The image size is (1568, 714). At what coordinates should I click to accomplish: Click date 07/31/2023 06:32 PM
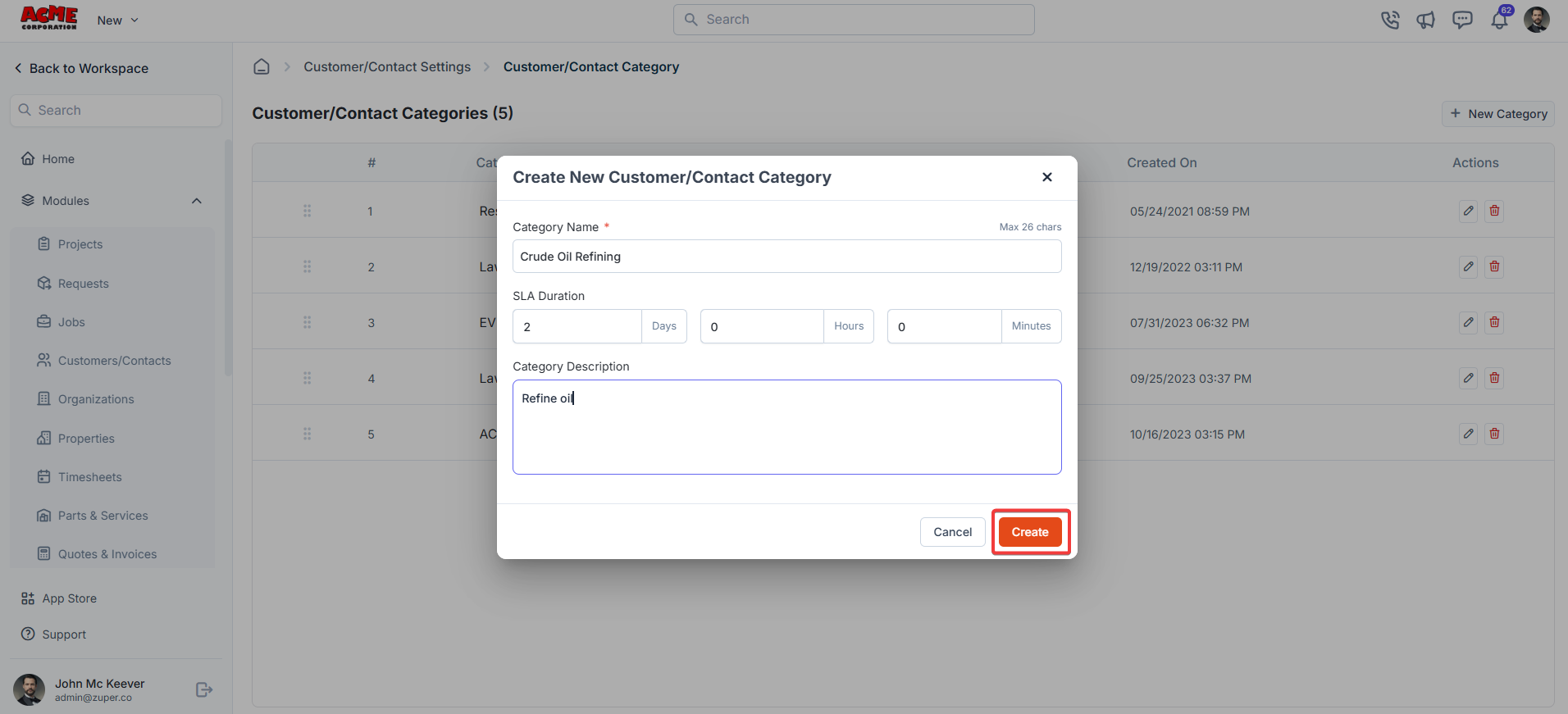pos(1189,323)
